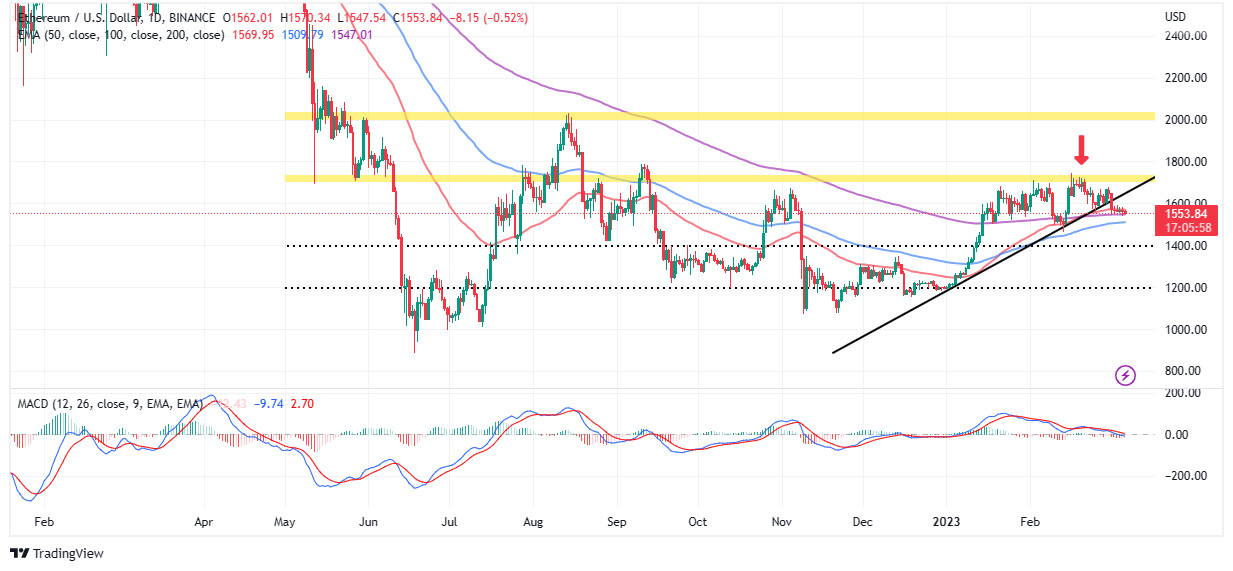Click the TradingView logo icon
This screenshot has width=1233, height=571.
[x=20, y=553]
